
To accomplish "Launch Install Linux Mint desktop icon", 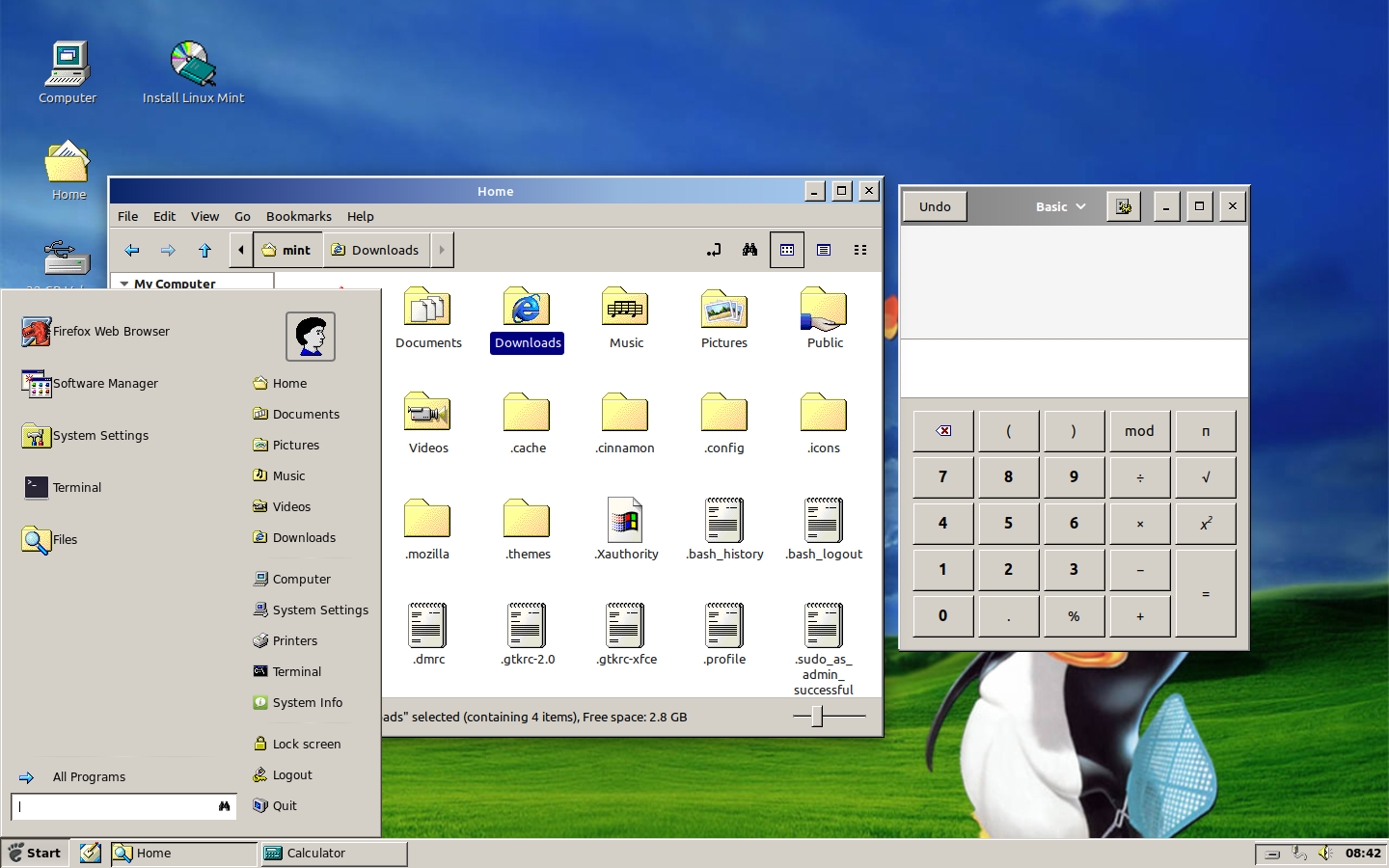I will point(193,72).
